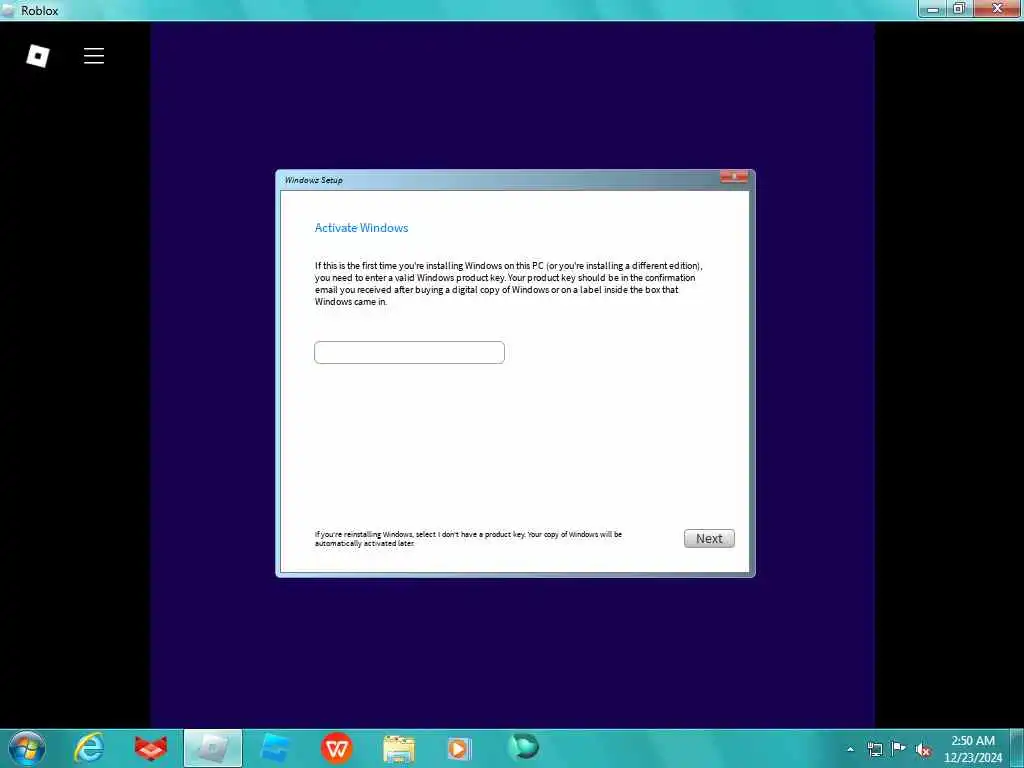Screen dimensions: 1024x768
Task: Click the Windows Setup title text
Action: click(x=313, y=180)
